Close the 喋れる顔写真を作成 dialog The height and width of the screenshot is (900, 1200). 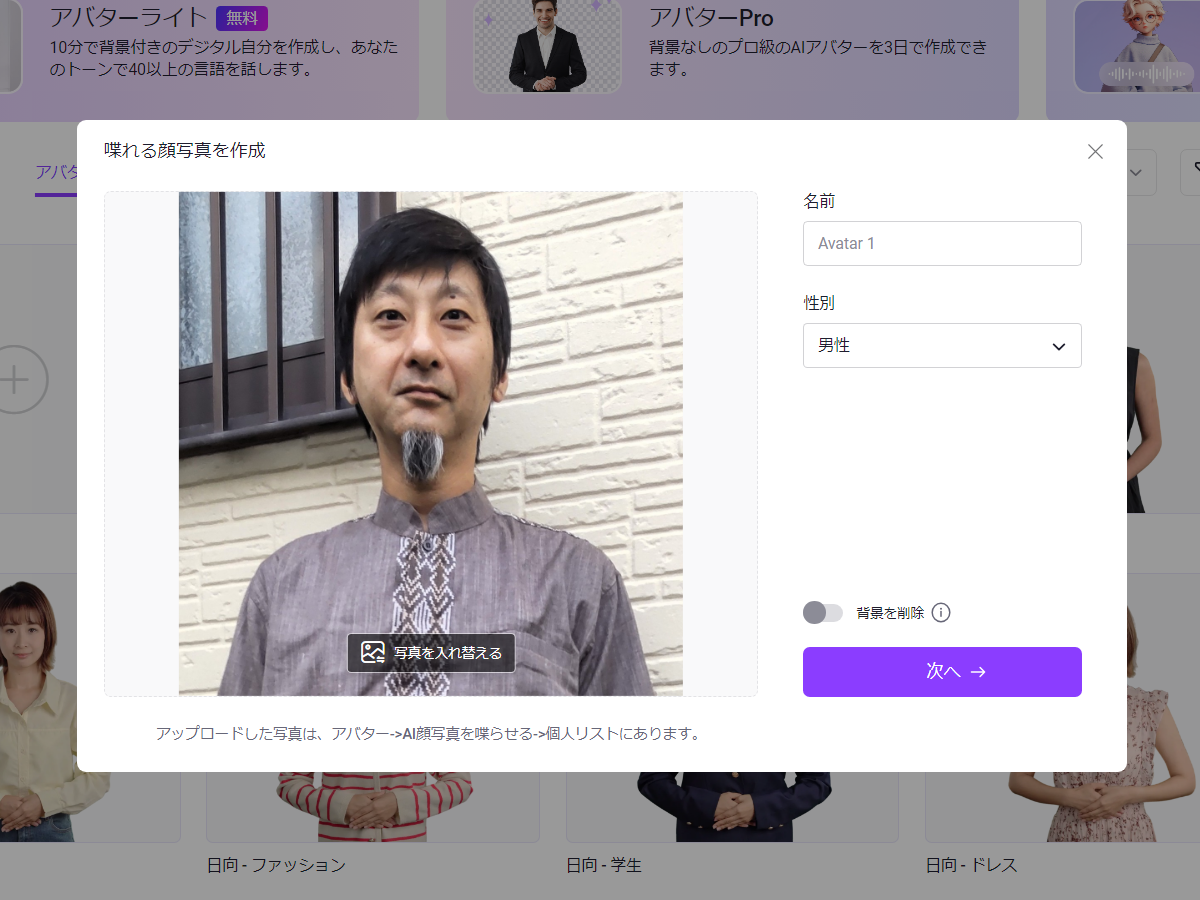tap(1095, 151)
